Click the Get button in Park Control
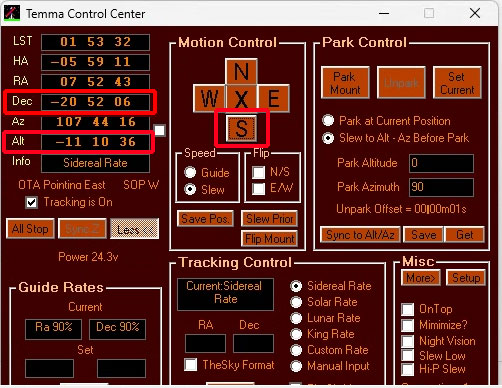This screenshot has width=502, height=388. tap(465, 235)
